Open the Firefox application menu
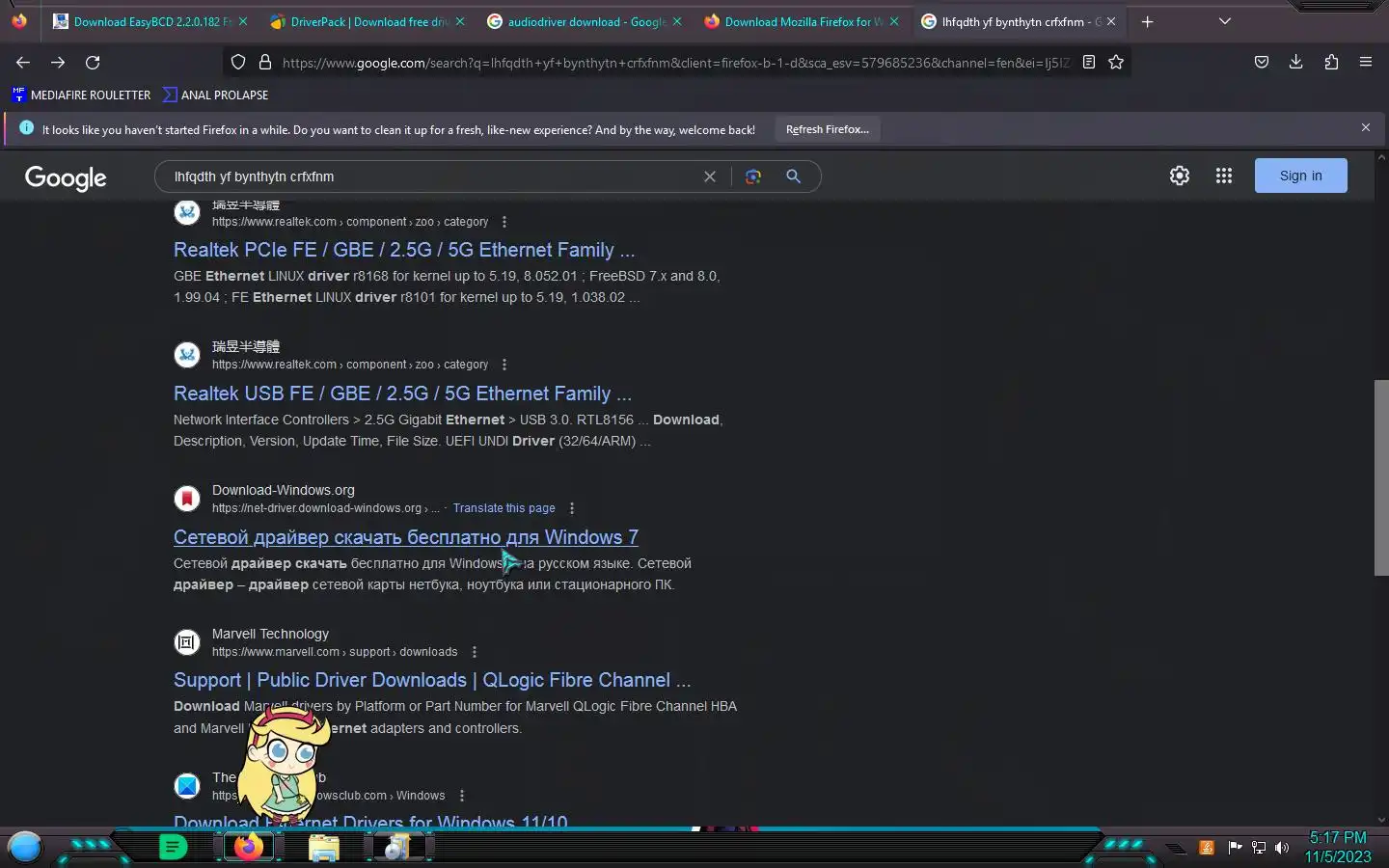 point(1366,63)
